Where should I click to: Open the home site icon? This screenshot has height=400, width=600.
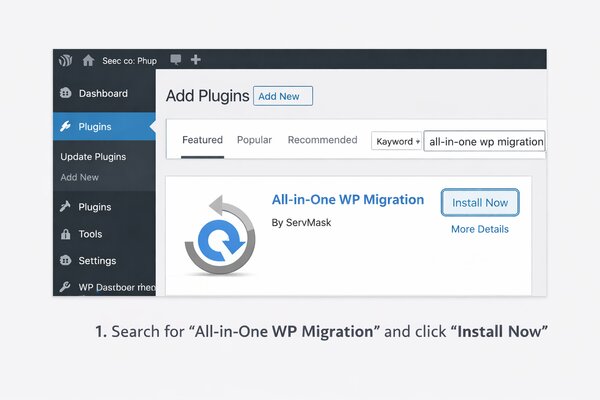(x=88, y=60)
